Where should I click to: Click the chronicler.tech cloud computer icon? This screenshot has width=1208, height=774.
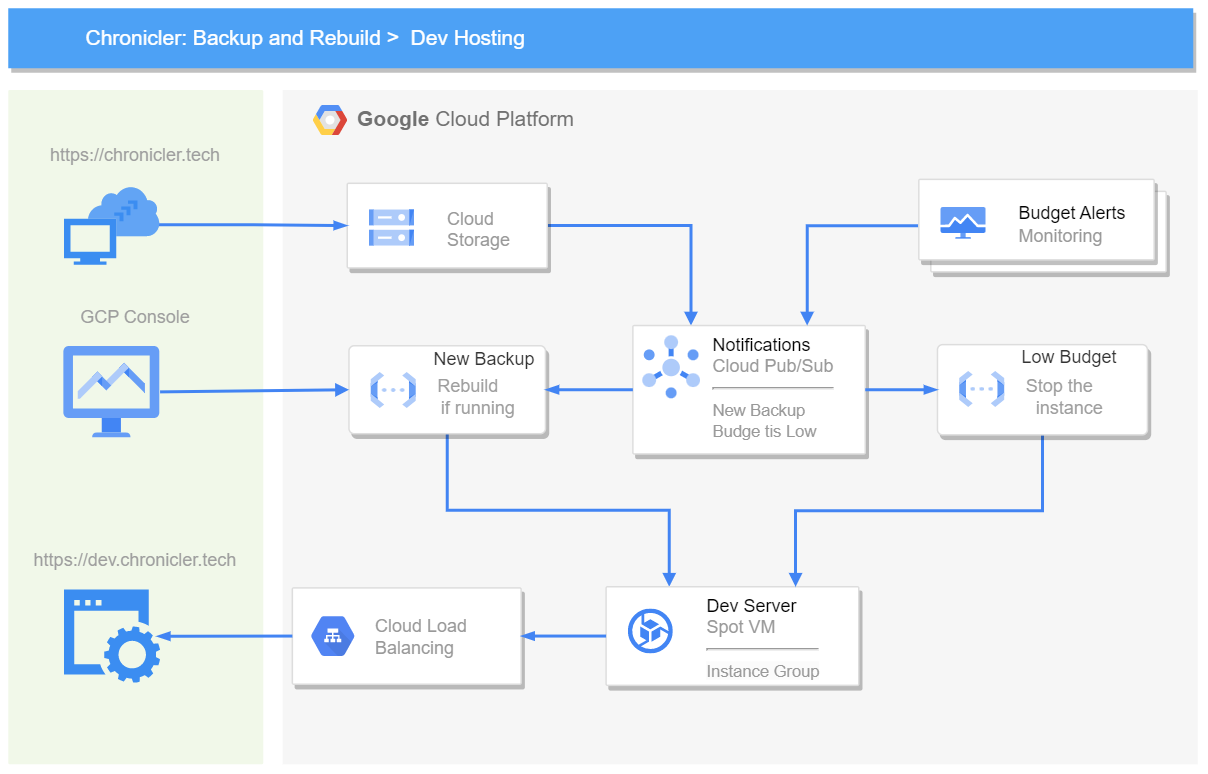point(111,227)
